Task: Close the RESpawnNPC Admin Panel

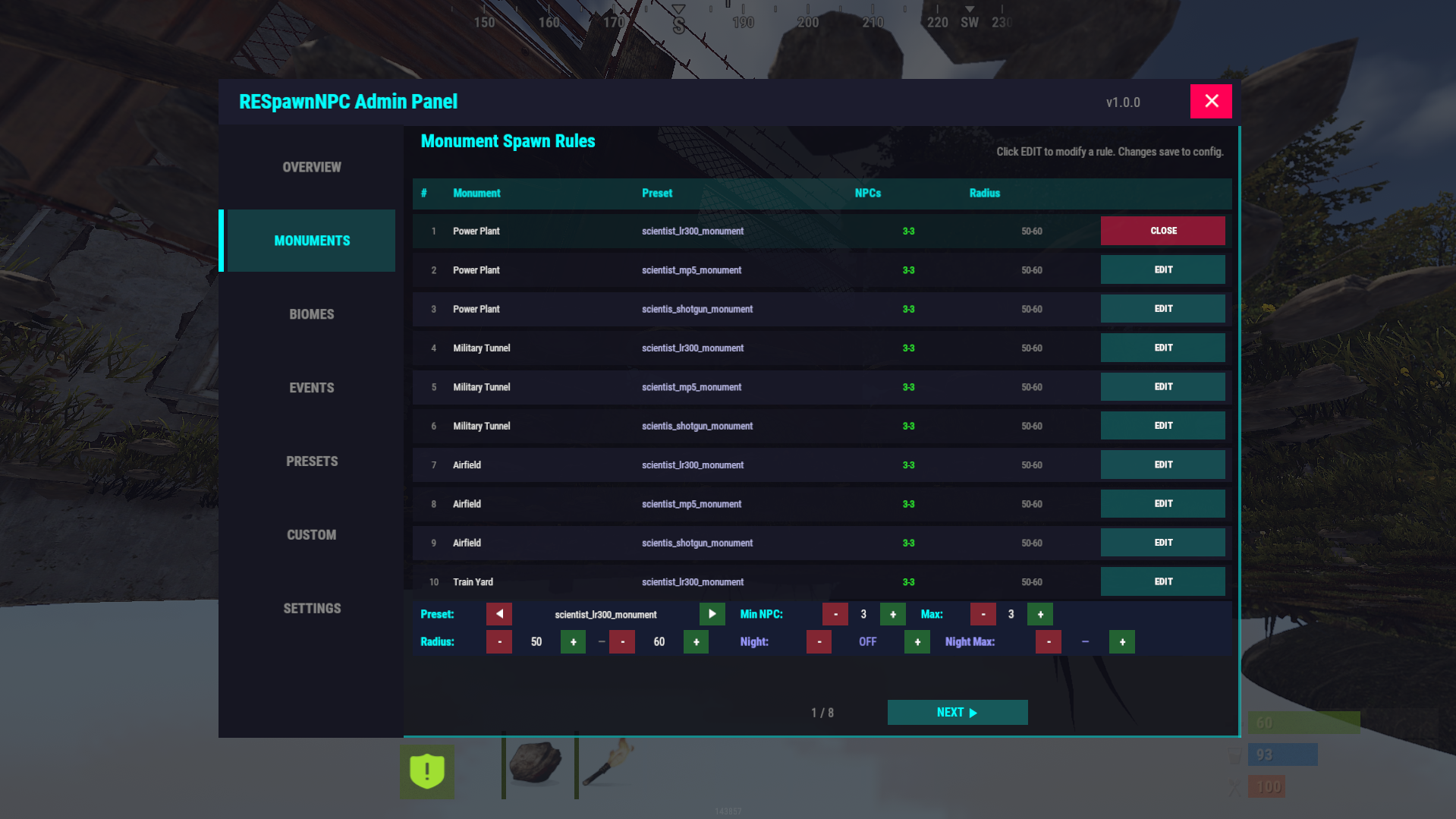Action: click(1211, 102)
